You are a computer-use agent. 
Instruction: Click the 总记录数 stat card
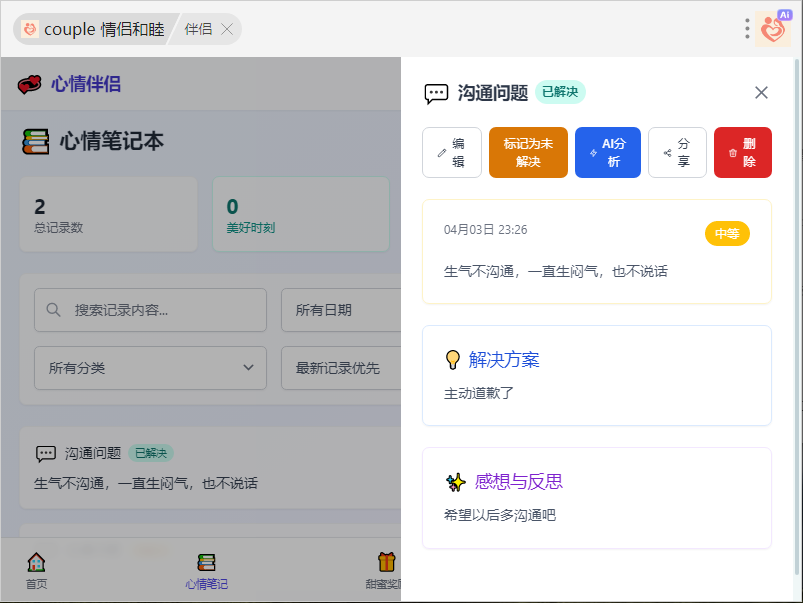pyautogui.click(x=109, y=214)
